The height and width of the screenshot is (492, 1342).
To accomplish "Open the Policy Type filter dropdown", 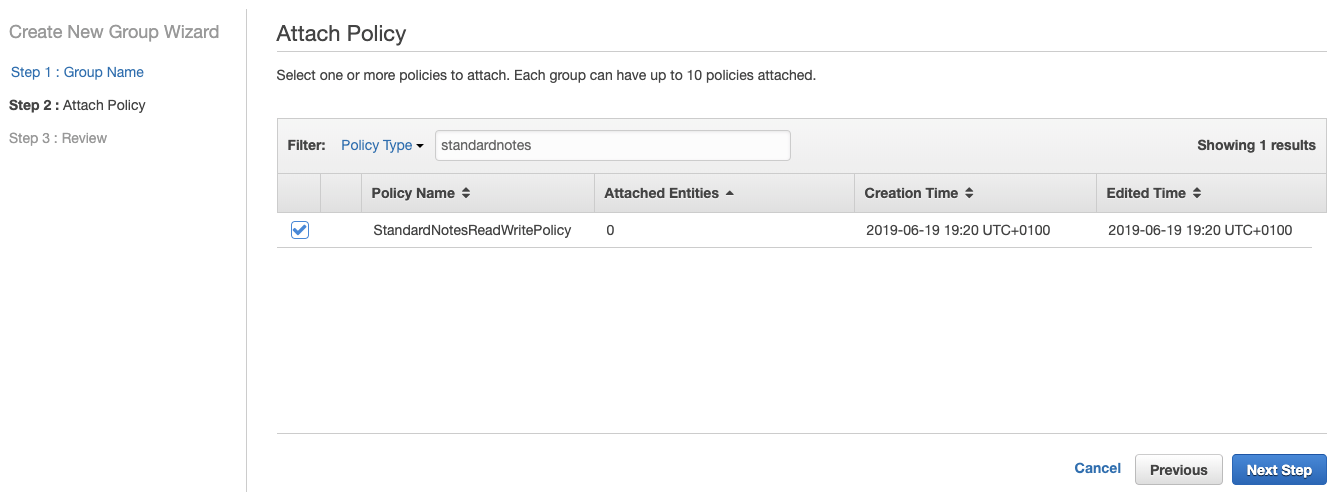I will [382, 145].
